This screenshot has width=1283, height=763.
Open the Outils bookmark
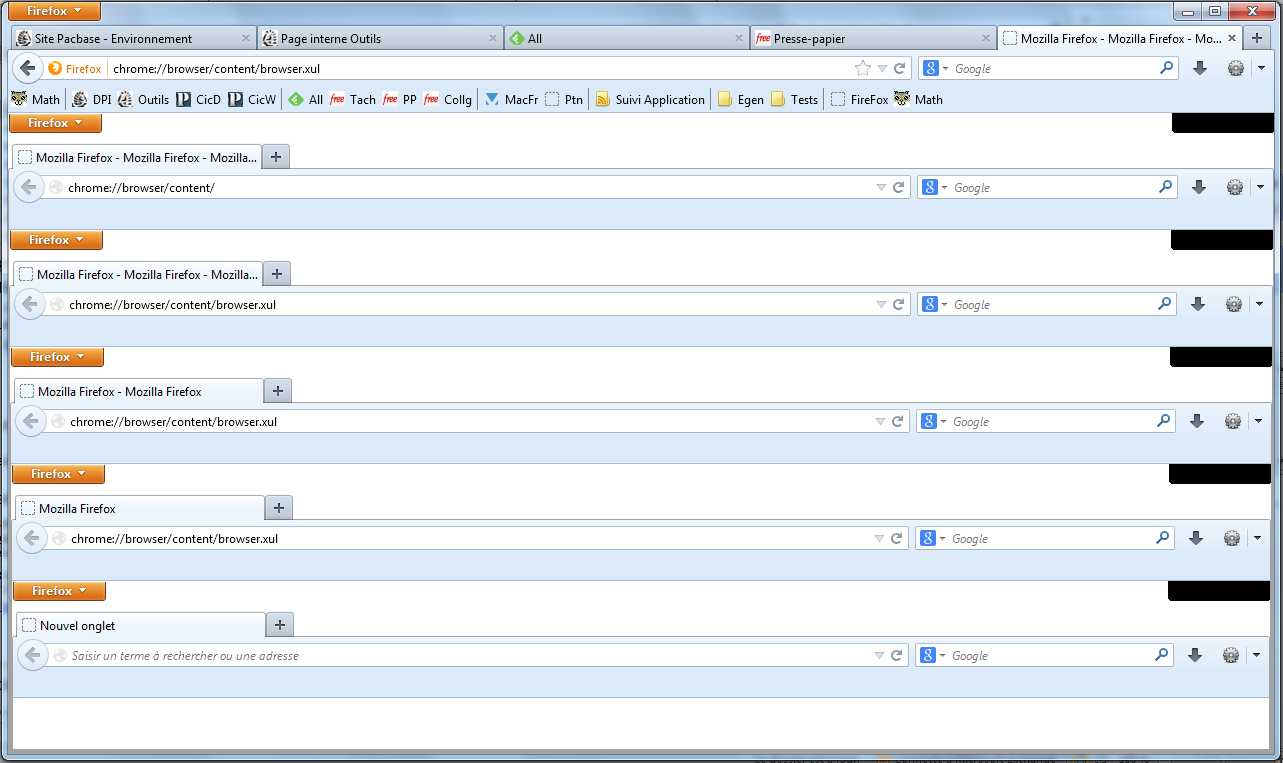click(x=143, y=99)
